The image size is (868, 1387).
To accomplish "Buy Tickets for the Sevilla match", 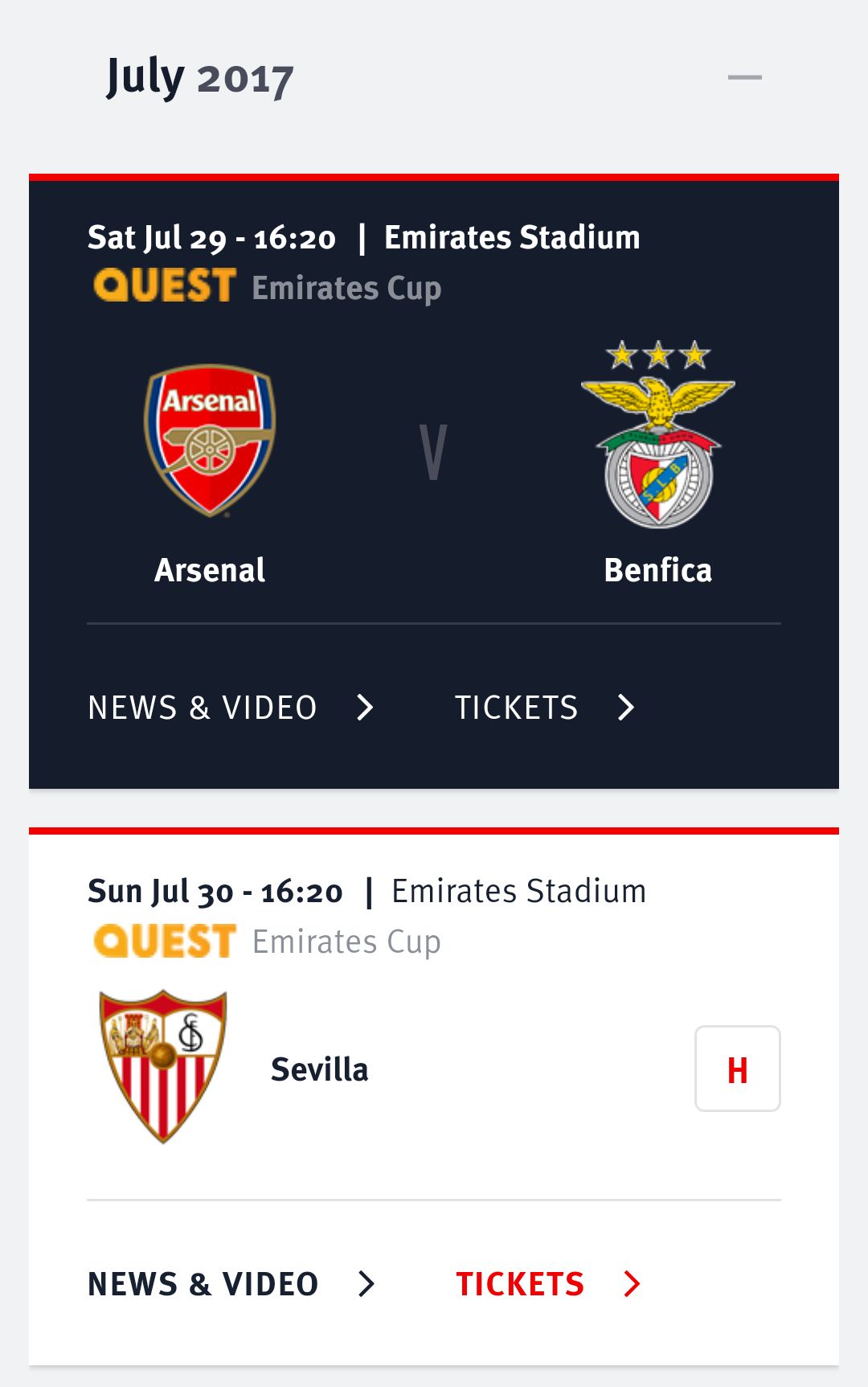I will point(520,1284).
